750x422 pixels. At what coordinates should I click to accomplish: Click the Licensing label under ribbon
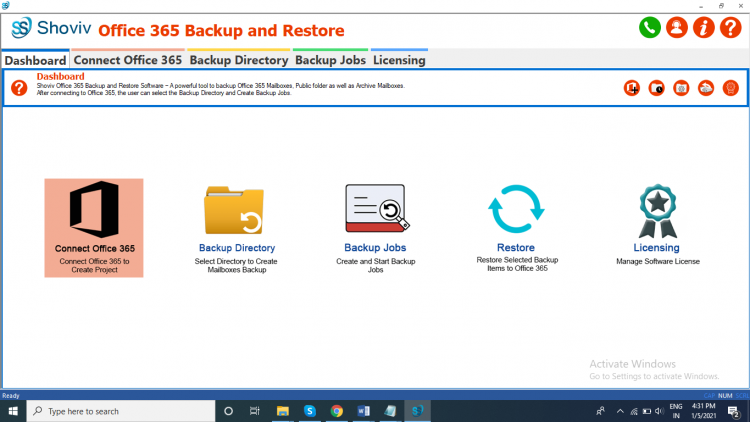coord(656,247)
